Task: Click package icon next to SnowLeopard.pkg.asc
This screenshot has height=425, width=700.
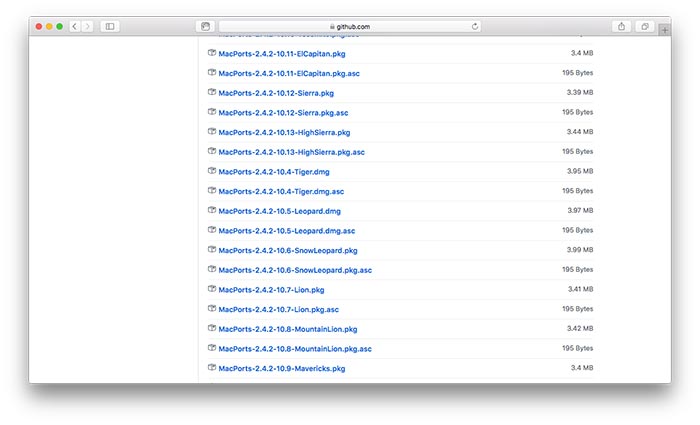Action: point(212,269)
